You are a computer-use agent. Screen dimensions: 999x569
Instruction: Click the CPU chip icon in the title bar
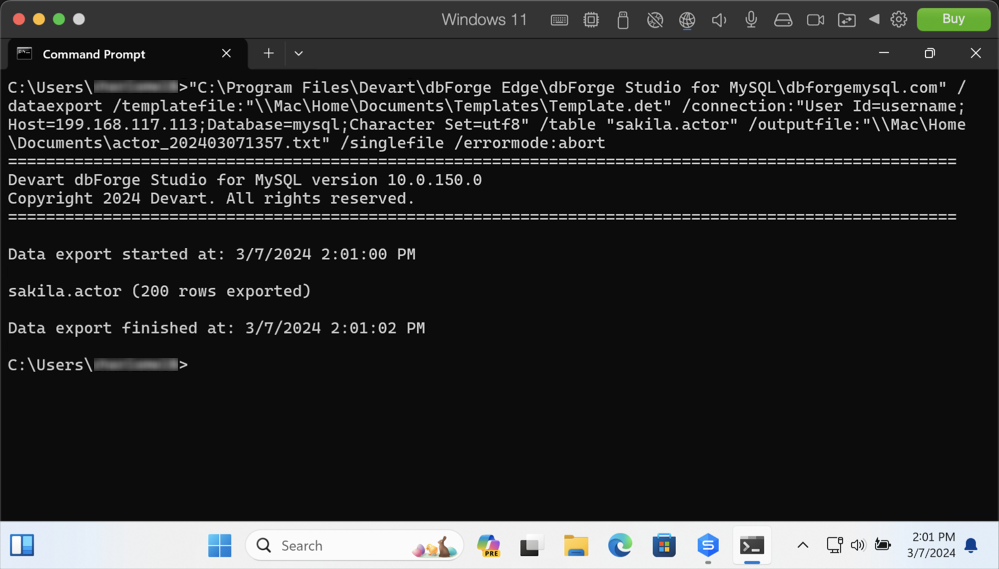591,20
